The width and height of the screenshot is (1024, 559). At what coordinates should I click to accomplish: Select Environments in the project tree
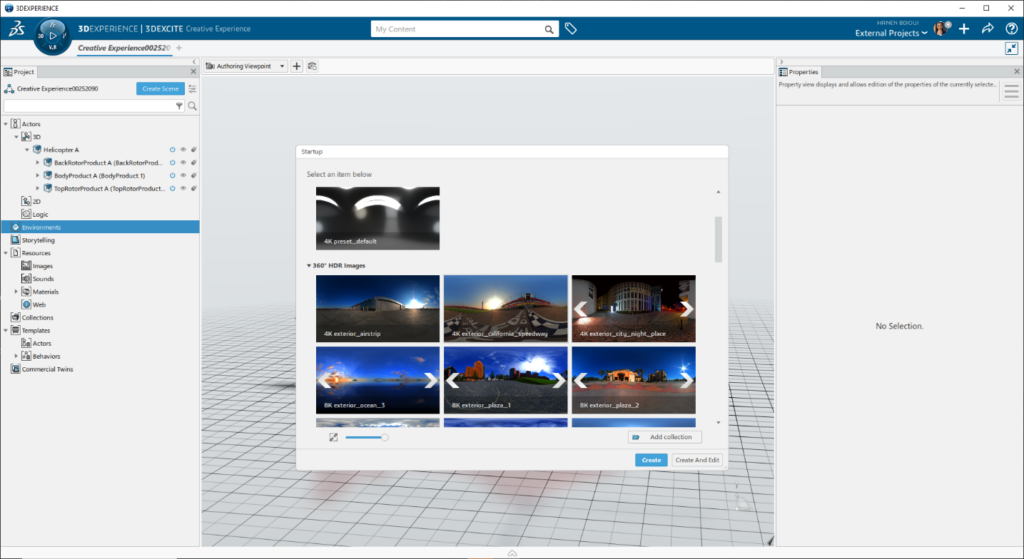[x=100, y=227]
